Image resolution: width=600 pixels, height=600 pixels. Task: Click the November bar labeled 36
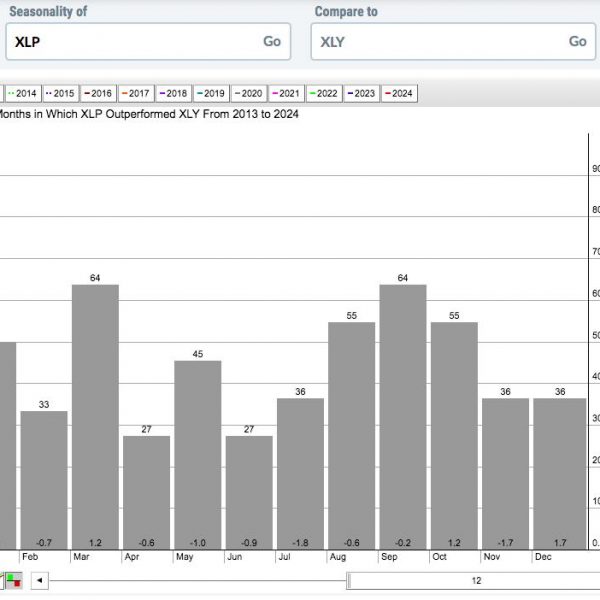(x=505, y=474)
